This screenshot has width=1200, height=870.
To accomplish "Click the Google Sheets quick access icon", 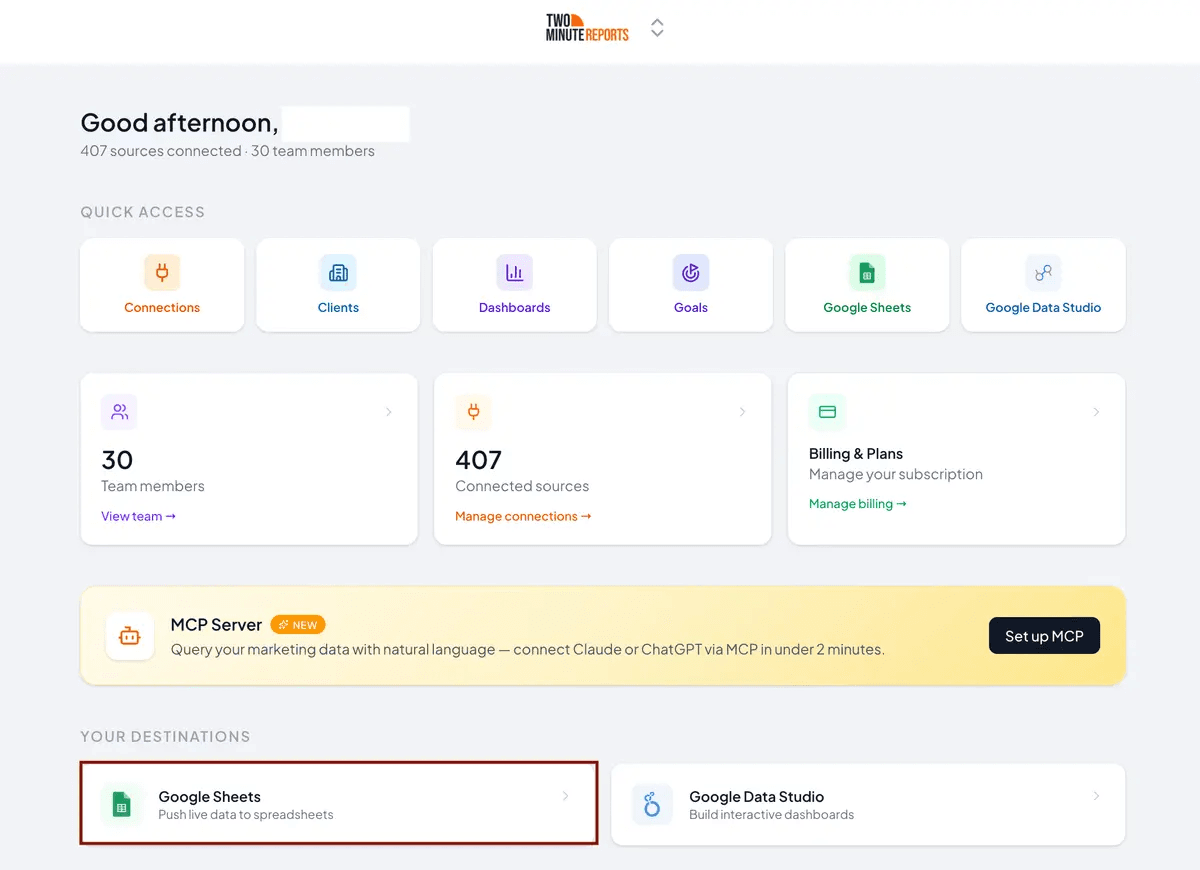I will 867,272.
